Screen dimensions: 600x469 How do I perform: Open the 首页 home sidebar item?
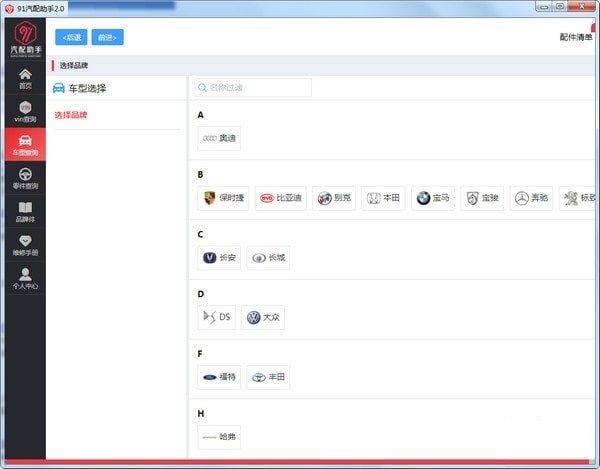click(x=25, y=79)
